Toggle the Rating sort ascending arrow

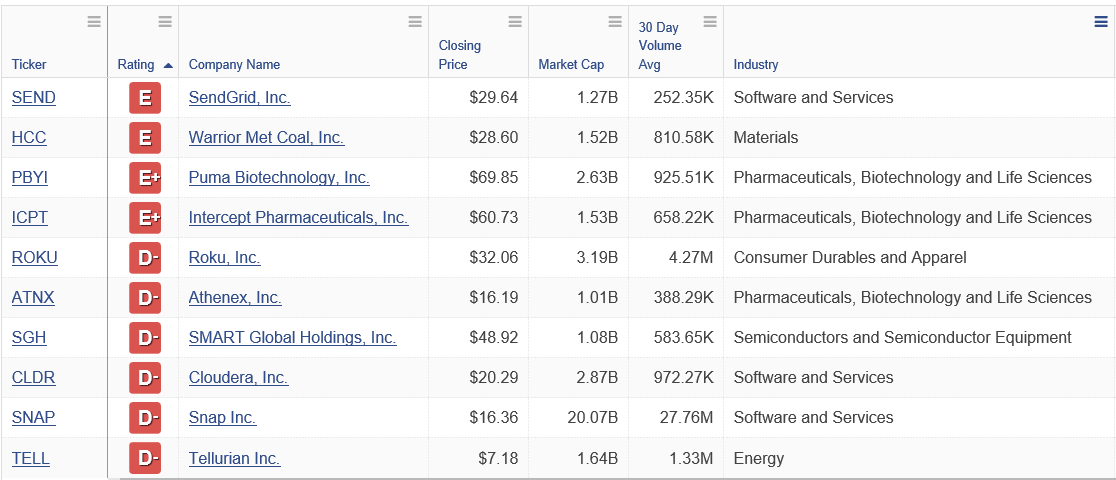[x=168, y=65]
